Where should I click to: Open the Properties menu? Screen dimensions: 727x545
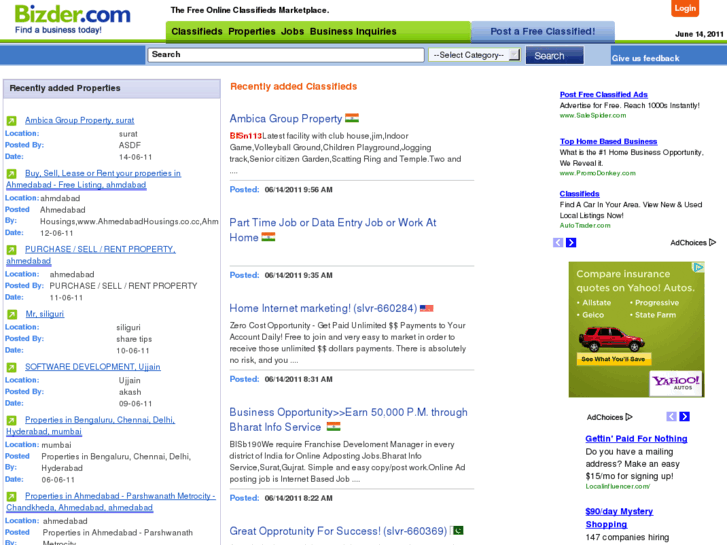click(252, 32)
